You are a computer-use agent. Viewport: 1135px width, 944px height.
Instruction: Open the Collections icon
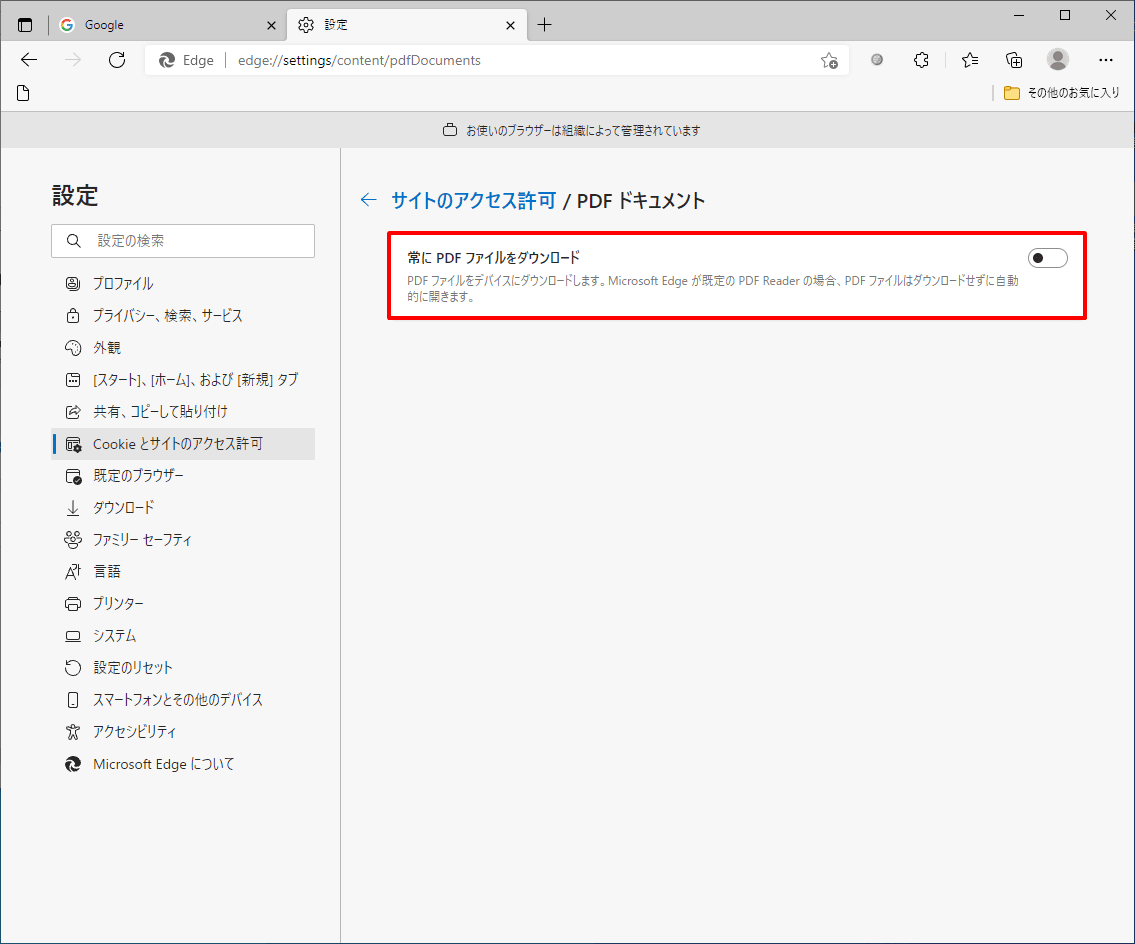tap(1014, 60)
